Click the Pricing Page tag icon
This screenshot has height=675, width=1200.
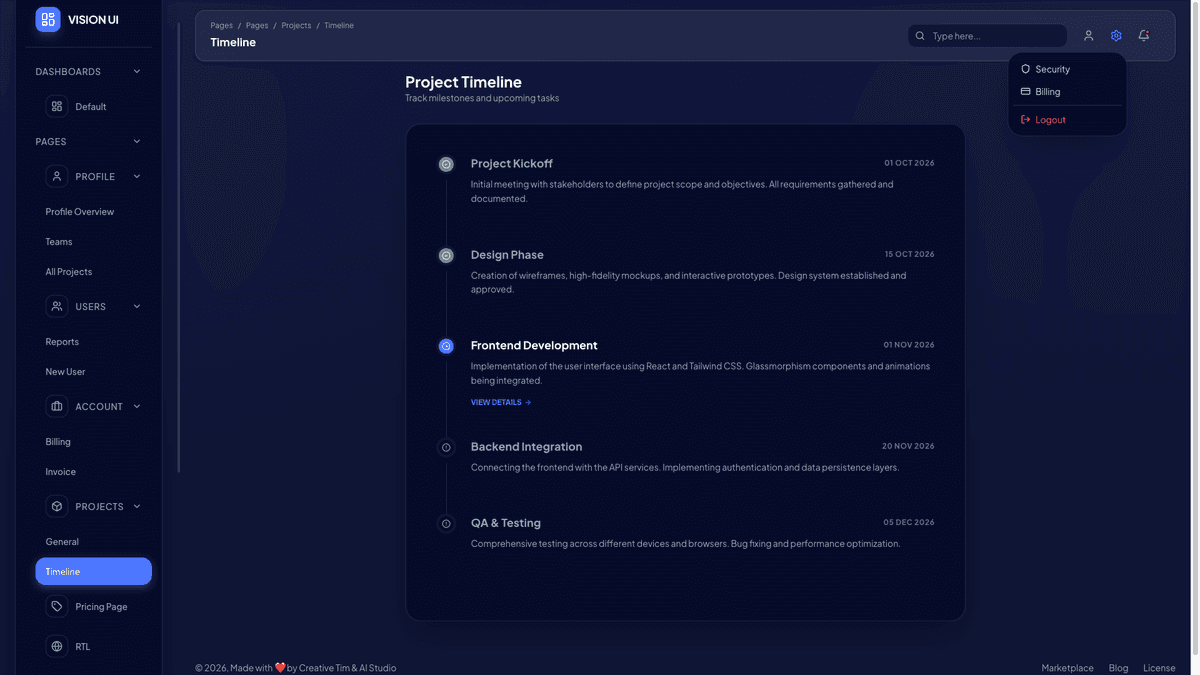click(x=57, y=606)
